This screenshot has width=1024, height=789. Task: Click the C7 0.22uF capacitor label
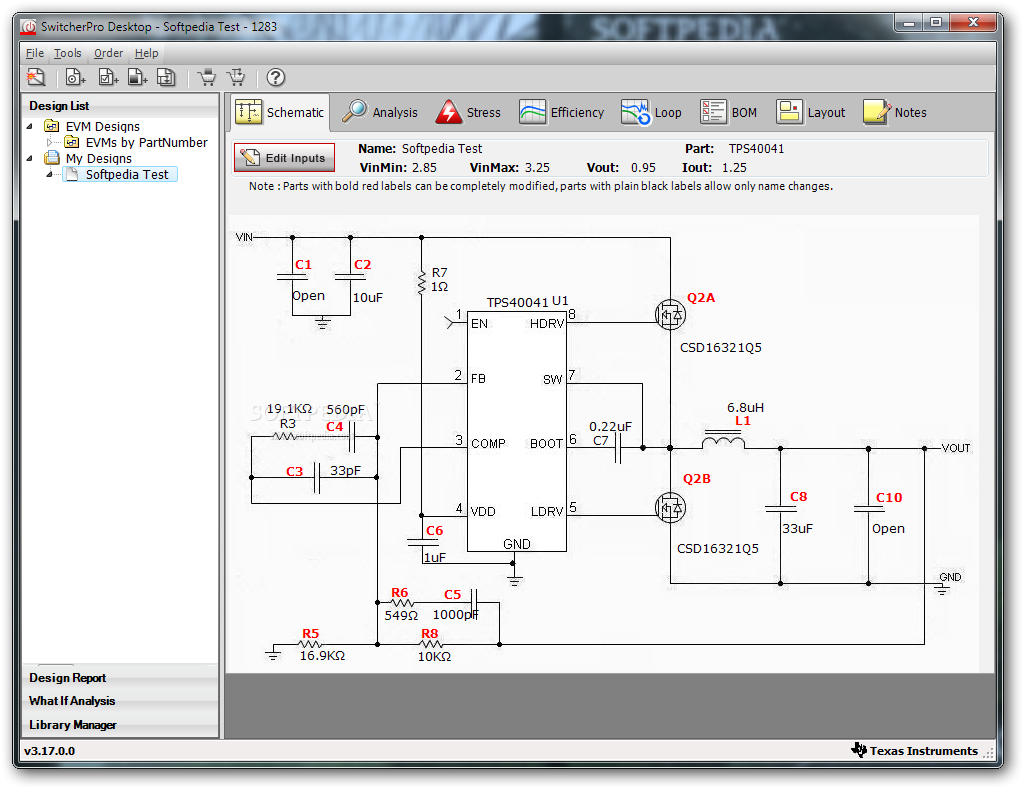610,433
